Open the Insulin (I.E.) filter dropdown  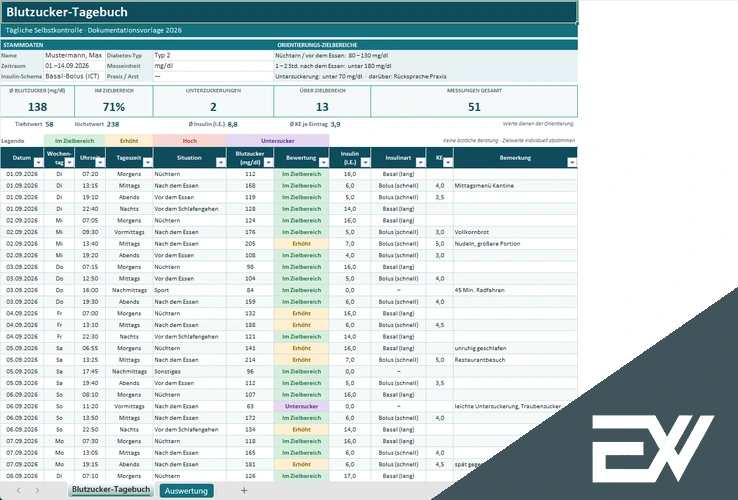[x=365, y=162]
